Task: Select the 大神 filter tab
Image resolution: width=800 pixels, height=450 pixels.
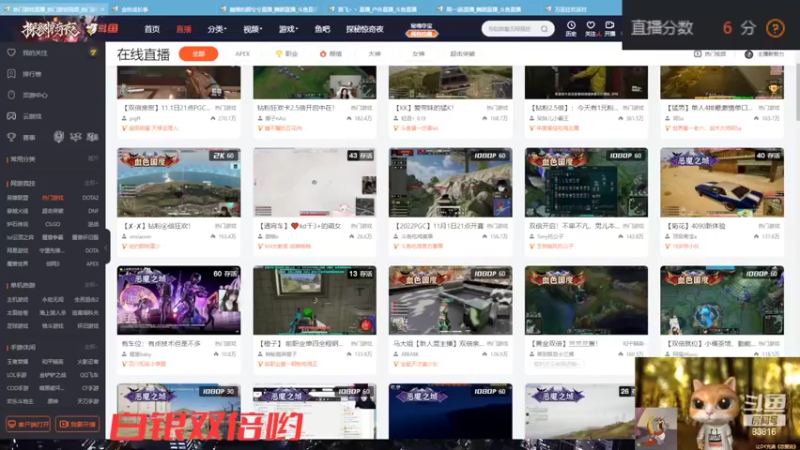Action: pyautogui.click(x=374, y=54)
